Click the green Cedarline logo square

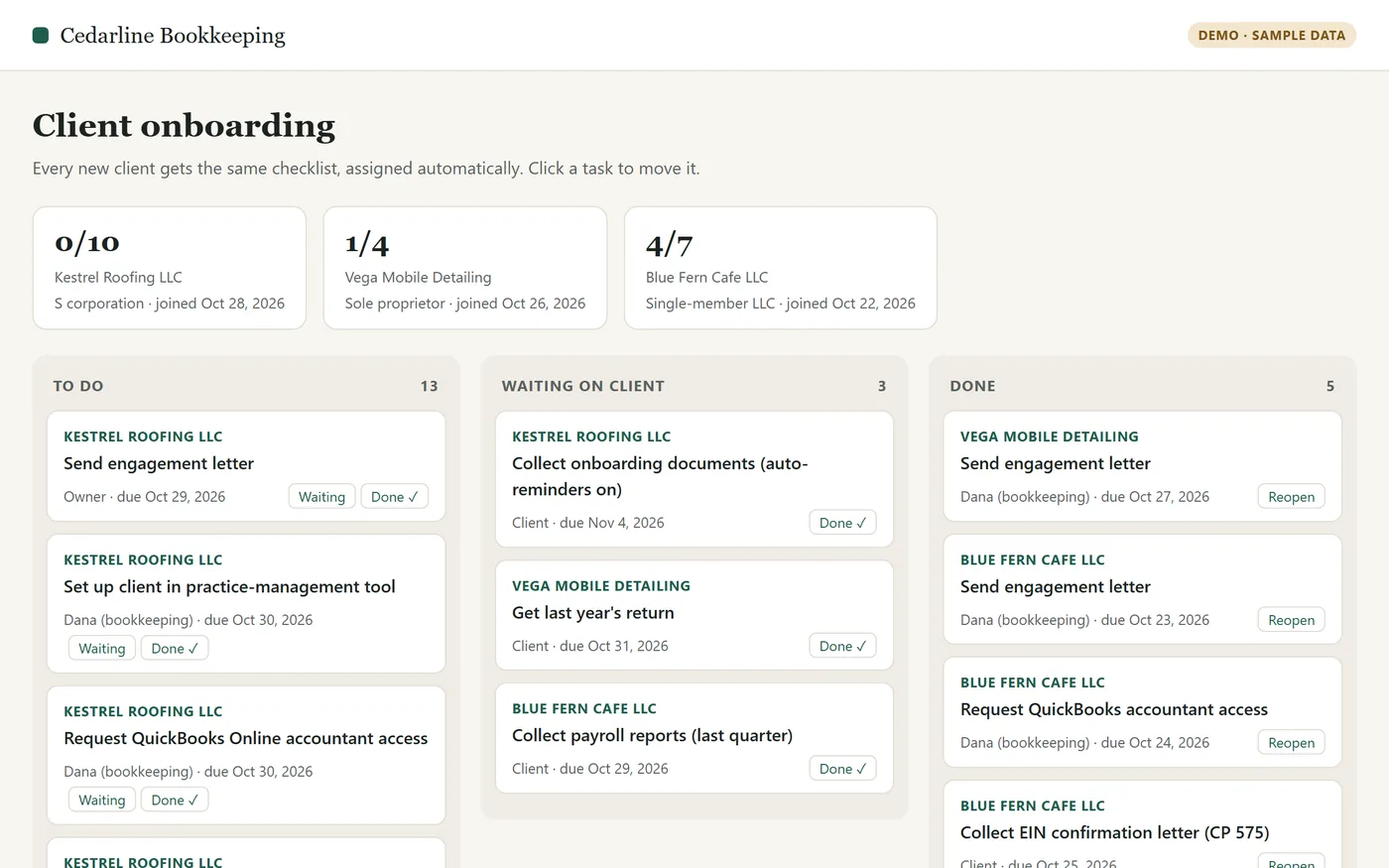[x=41, y=36]
